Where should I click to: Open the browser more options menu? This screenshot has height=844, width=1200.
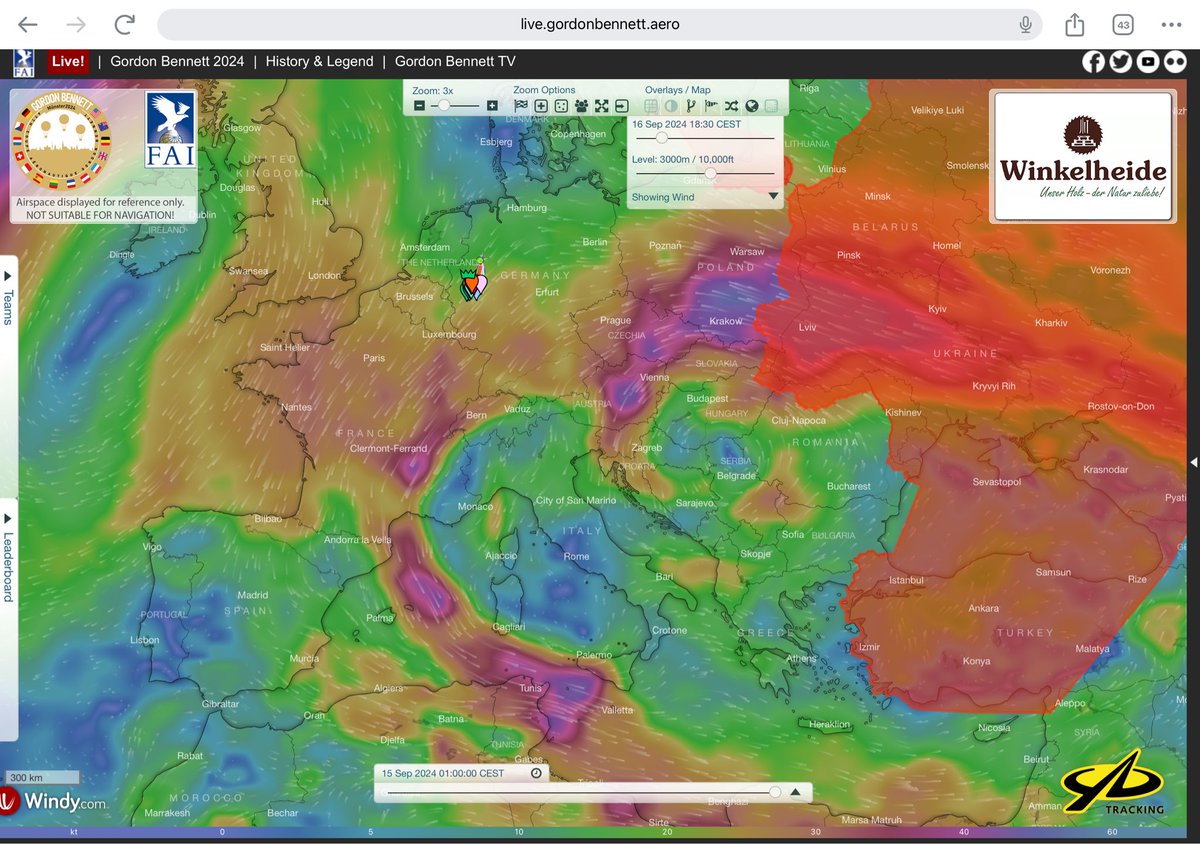pyautogui.click(x=1171, y=24)
